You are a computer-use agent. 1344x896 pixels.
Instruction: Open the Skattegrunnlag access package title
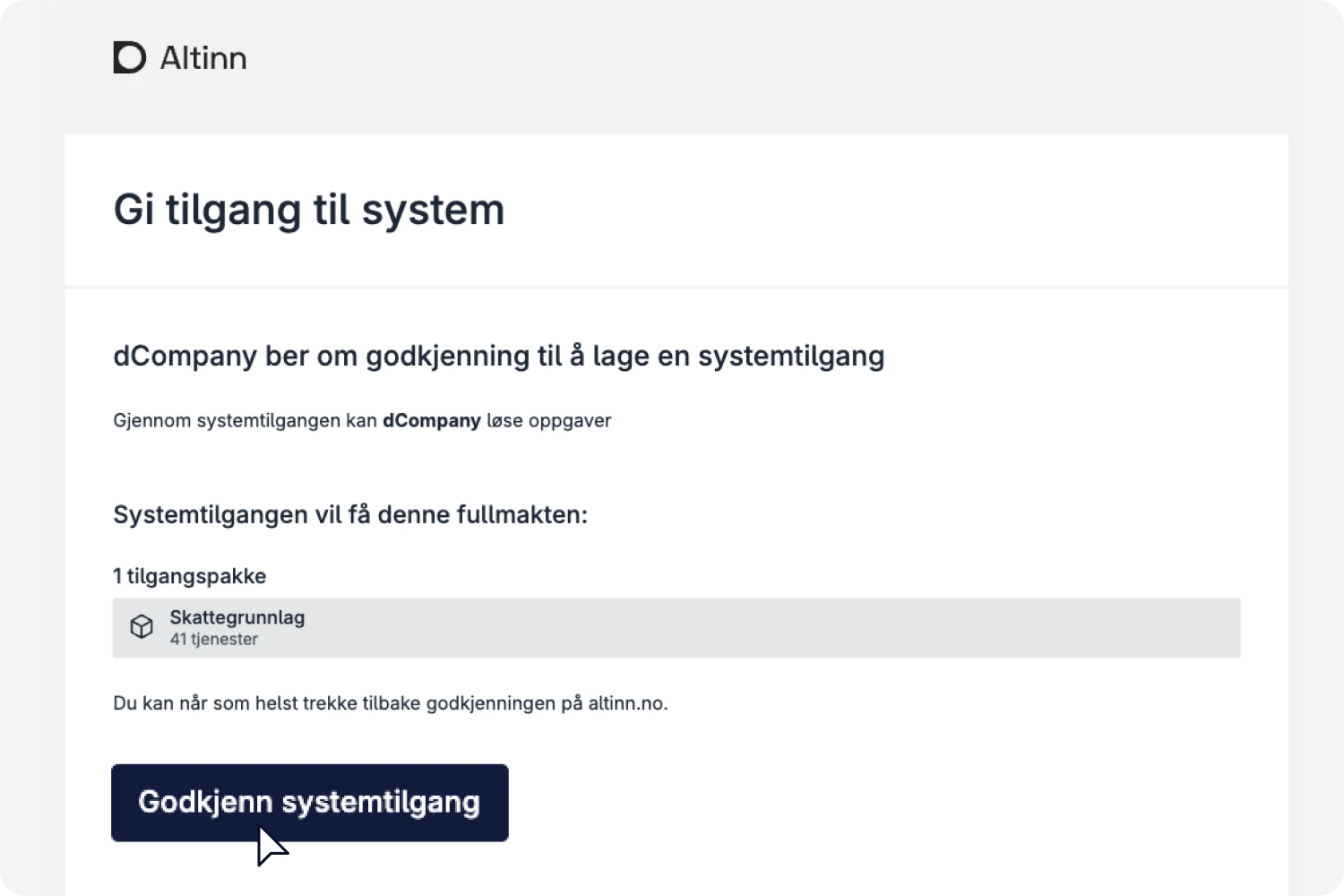pos(237,617)
